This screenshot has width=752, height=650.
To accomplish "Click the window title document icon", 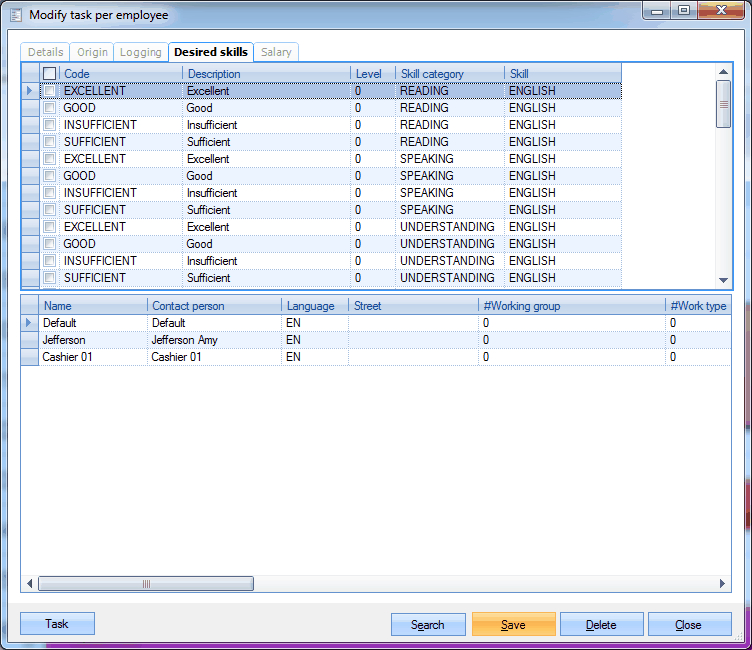I will (x=16, y=15).
